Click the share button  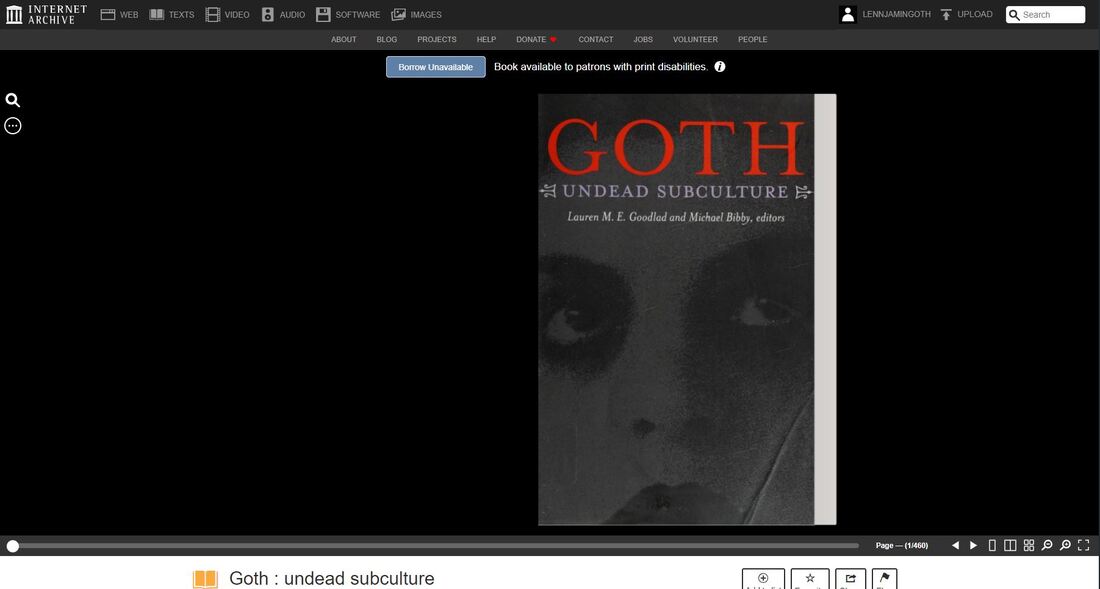(850, 578)
